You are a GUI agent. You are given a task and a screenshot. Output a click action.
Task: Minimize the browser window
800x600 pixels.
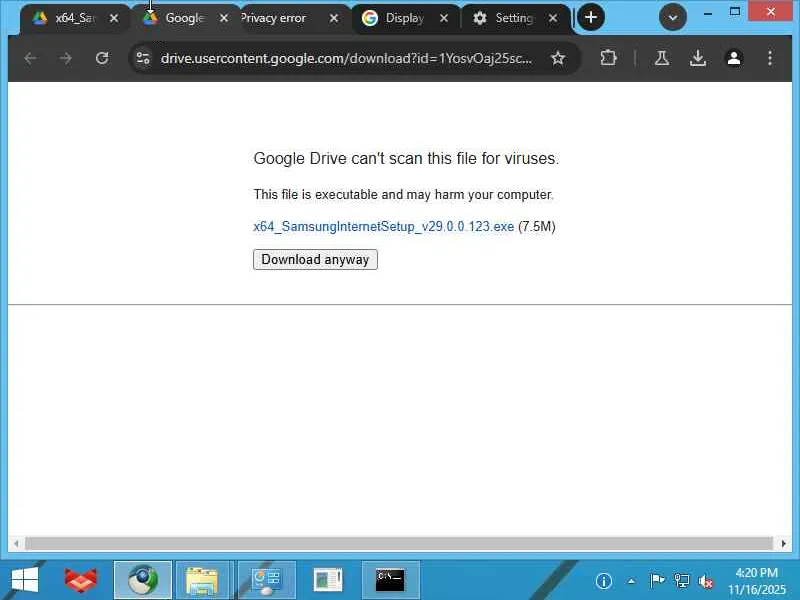pos(708,12)
